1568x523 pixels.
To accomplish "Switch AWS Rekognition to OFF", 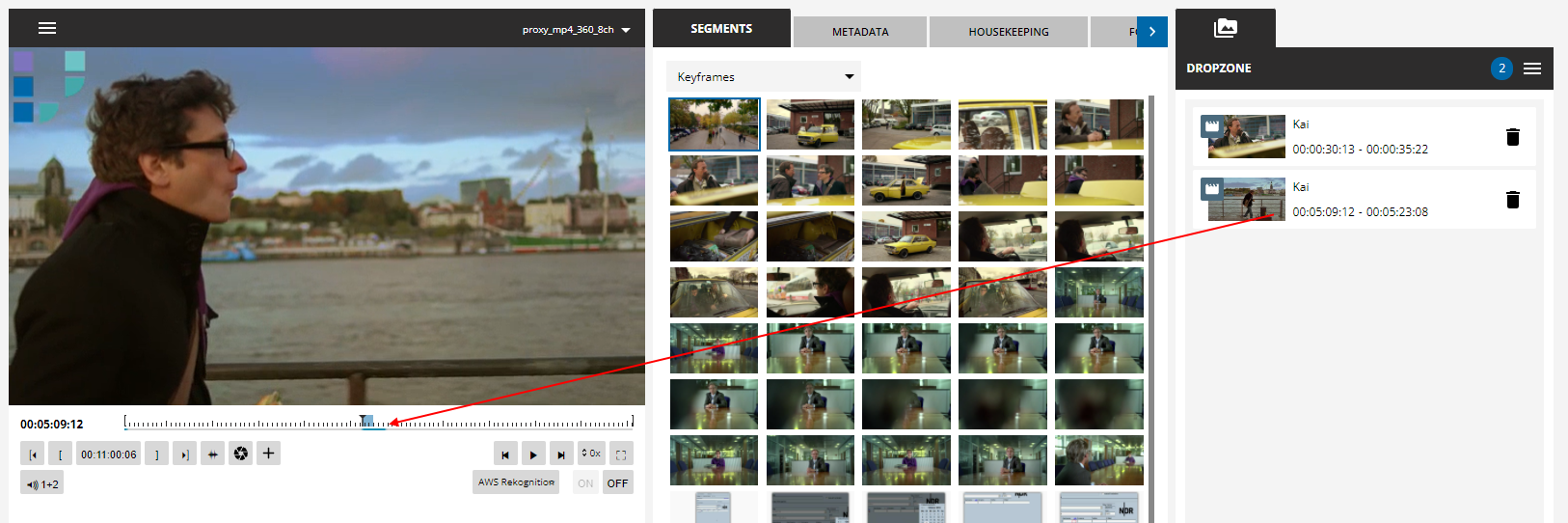I will tap(617, 483).
